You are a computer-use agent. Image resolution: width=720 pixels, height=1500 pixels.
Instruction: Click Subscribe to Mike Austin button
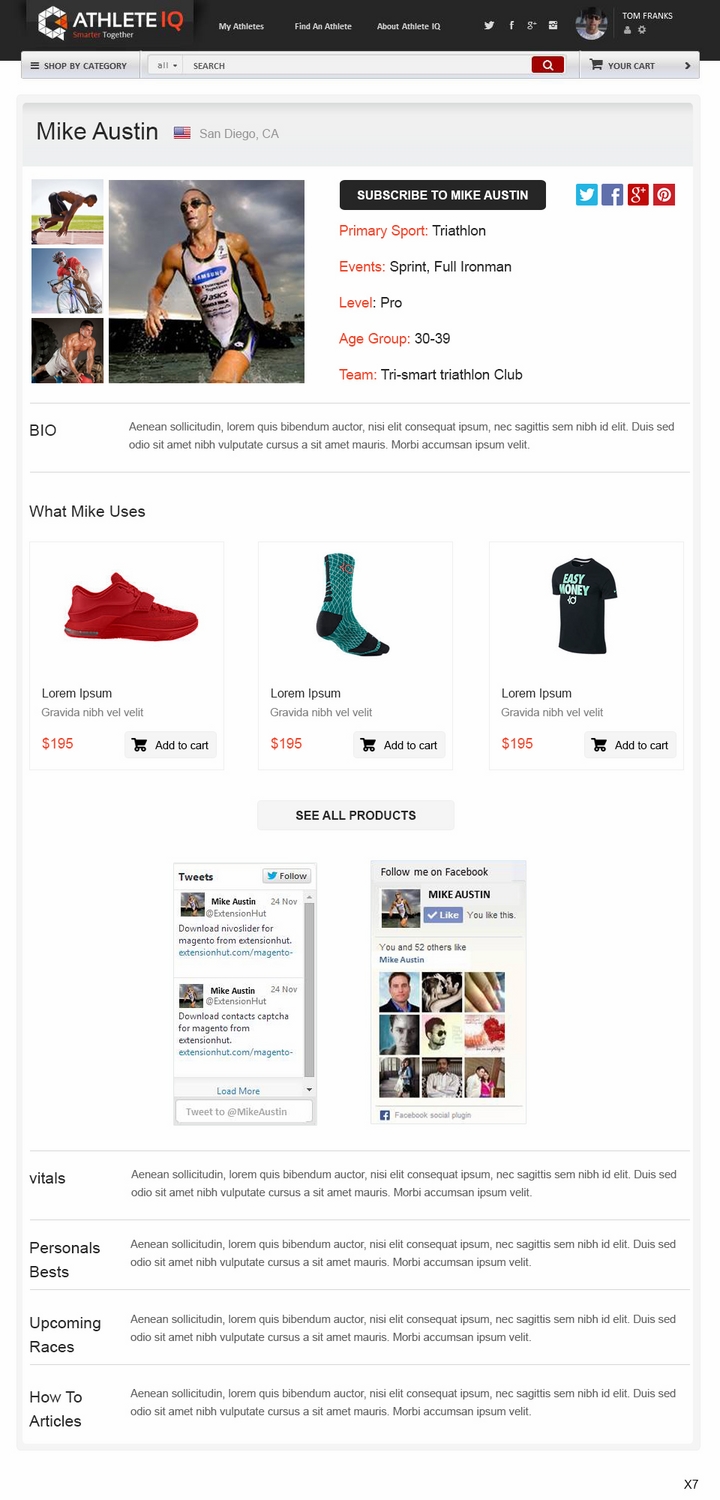pyautogui.click(x=443, y=195)
